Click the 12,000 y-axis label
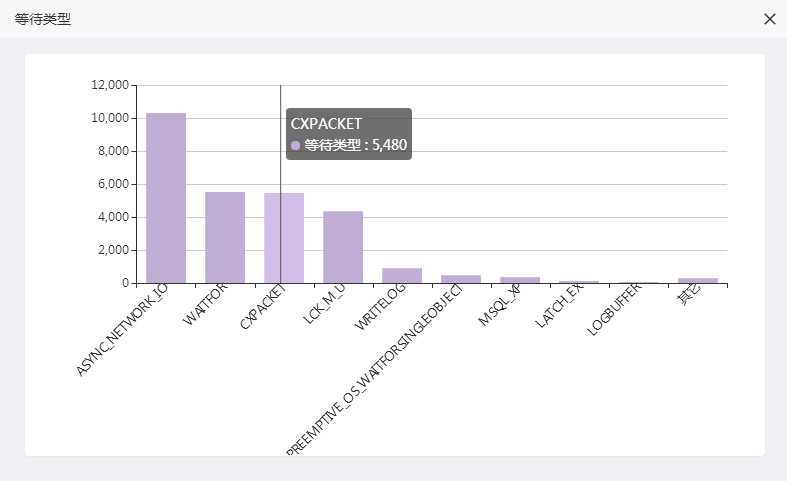Viewport: 787px width, 481px height. point(109,85)
